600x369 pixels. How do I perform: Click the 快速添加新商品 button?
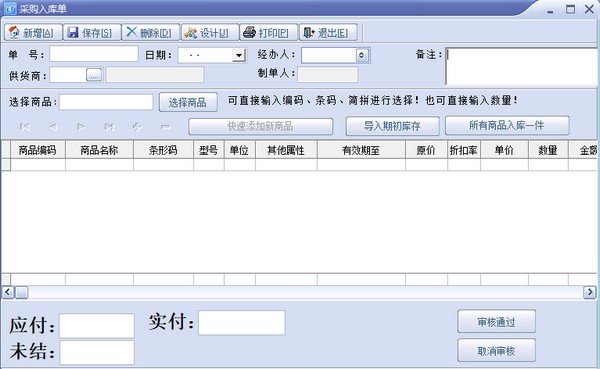coord(261,126)
